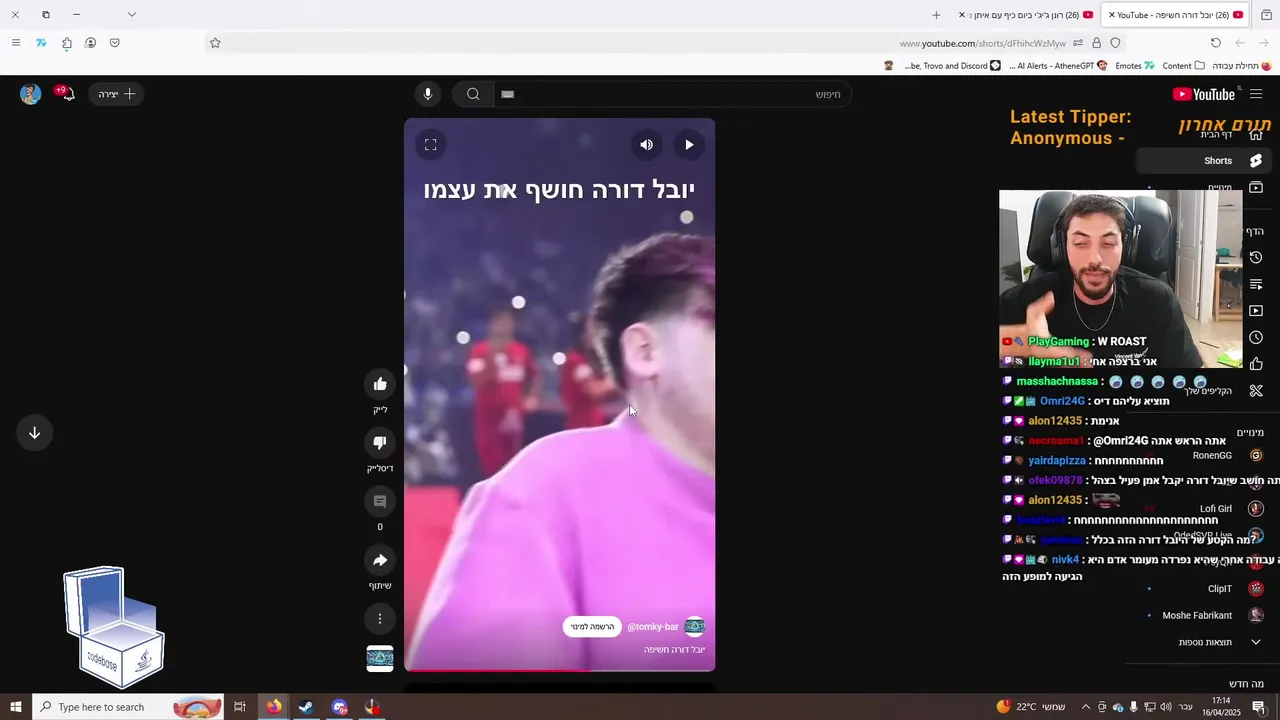1280x720 pixels.
Task: Open the Short's three-dot more options
Action: [380, 619]
